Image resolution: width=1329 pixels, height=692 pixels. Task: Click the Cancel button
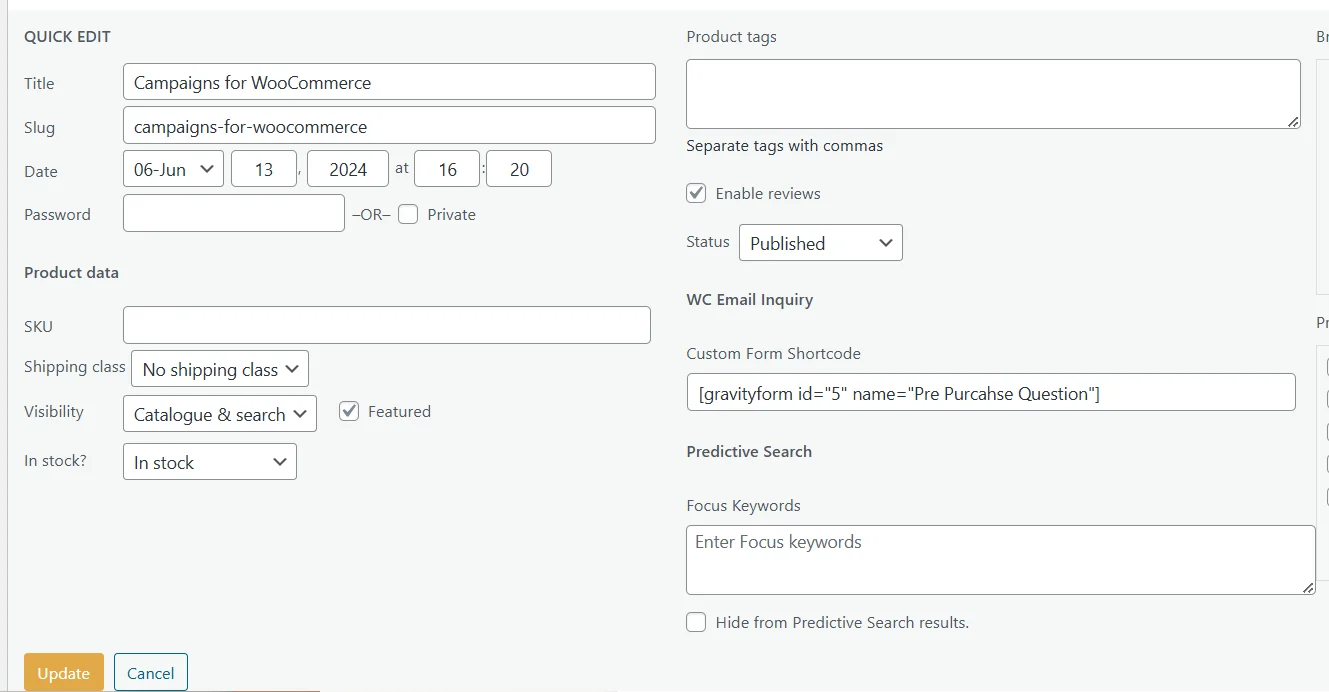tap(151, 673)
